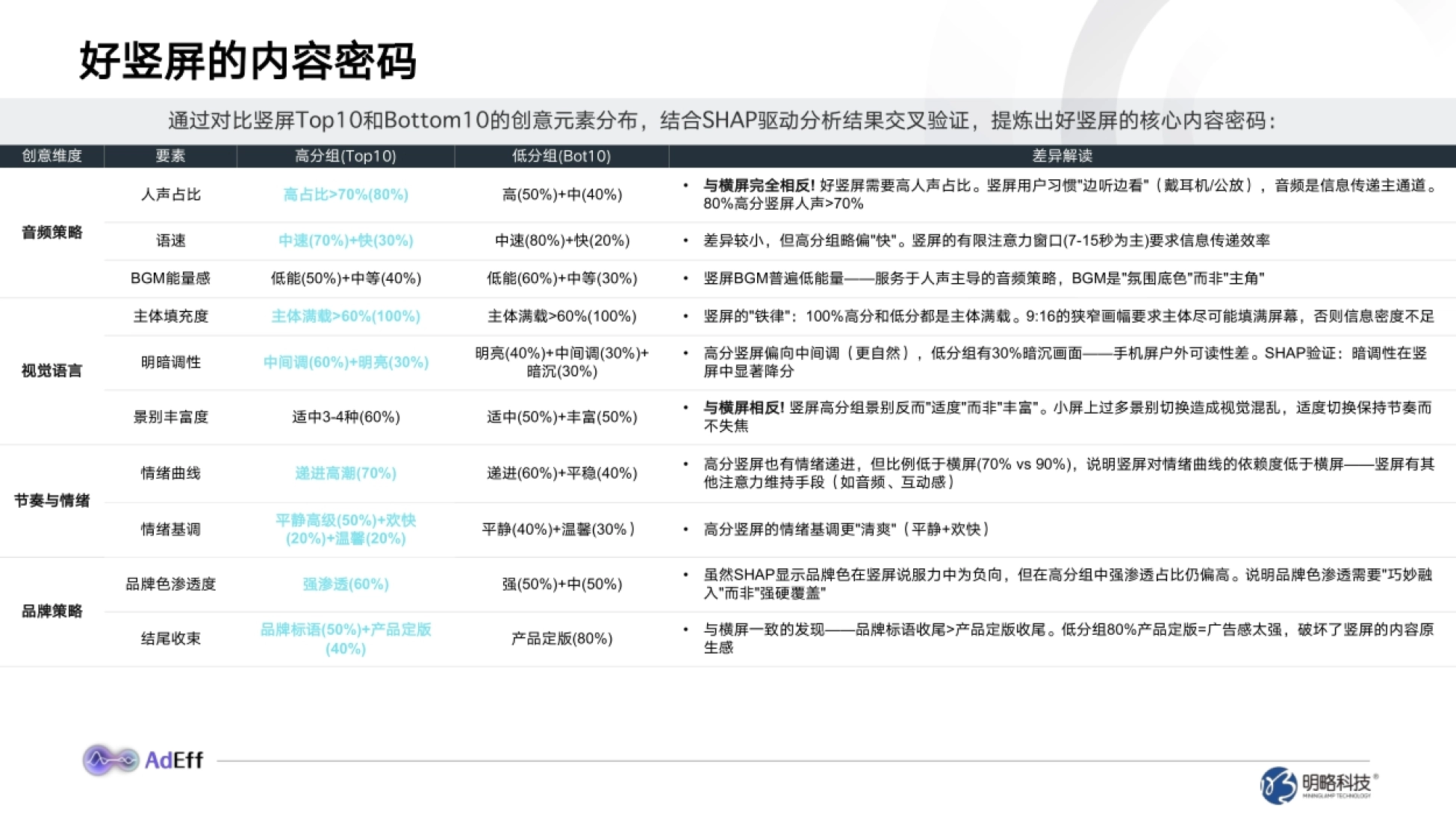The height and width of the screenshot is (820, 1456).
Task: Select the 平静高级(50%)+欢快(20%)+温馨(20%) value
Action: [346, 529]
